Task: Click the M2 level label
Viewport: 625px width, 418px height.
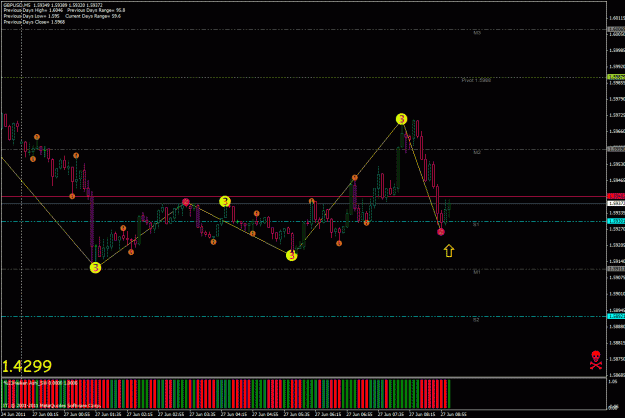Action: [477, 153]
